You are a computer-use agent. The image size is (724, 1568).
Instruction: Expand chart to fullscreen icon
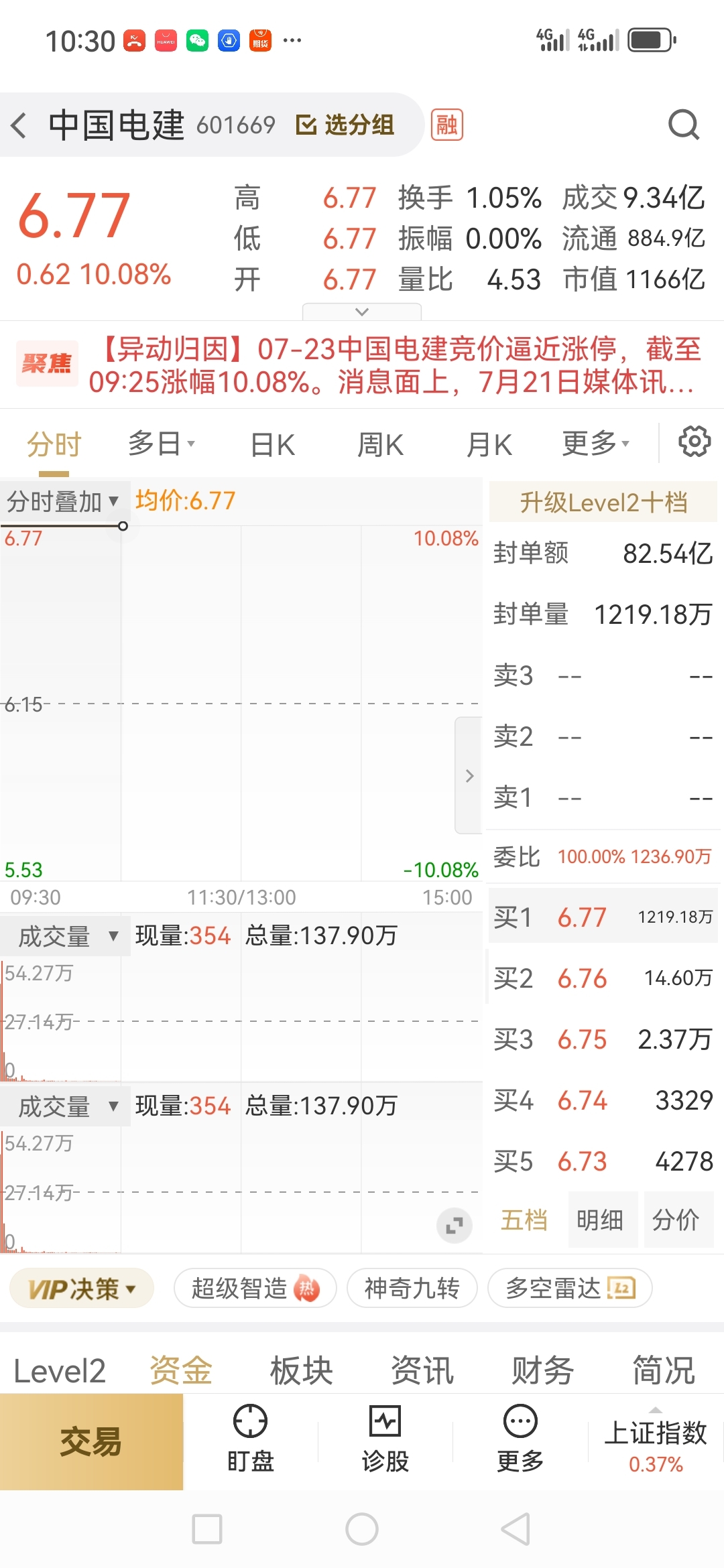pyautogui.click(x=455, y=1226)
